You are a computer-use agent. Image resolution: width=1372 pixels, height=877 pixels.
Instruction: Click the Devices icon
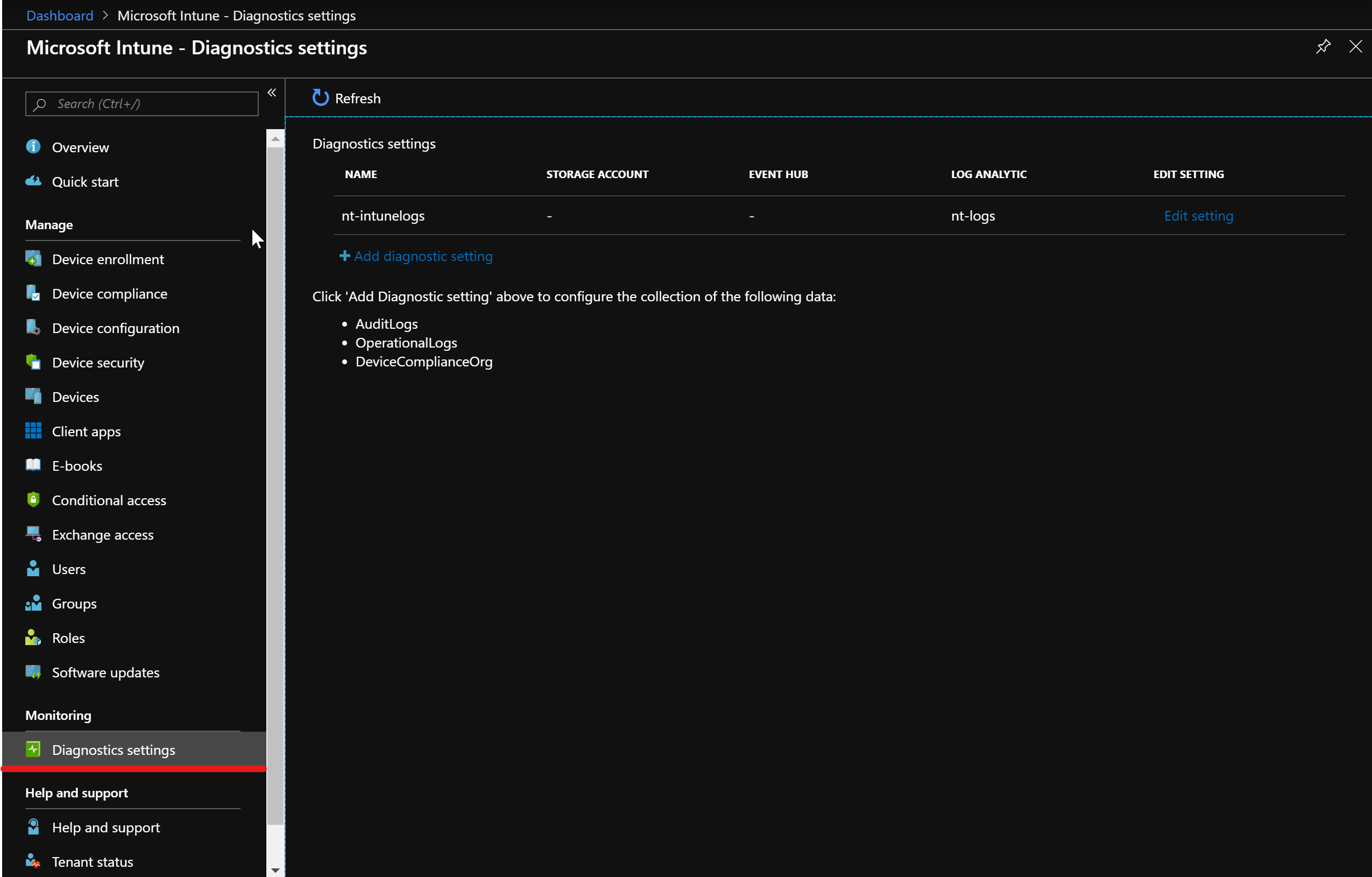pos(33,396)
